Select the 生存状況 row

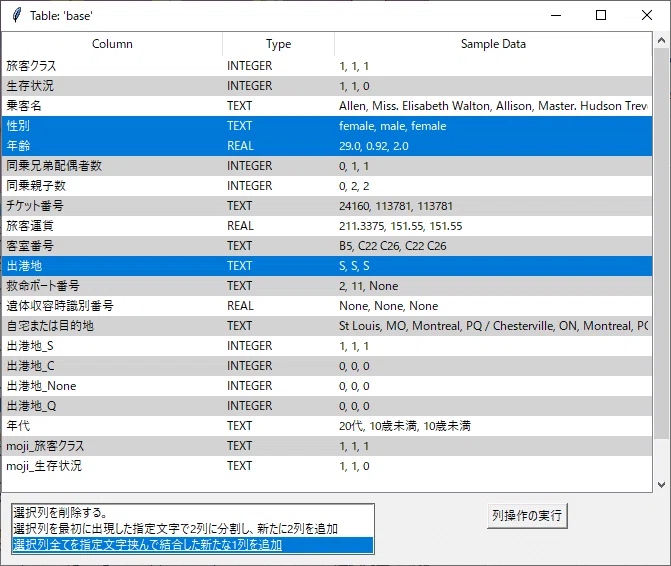coord(327,86)
